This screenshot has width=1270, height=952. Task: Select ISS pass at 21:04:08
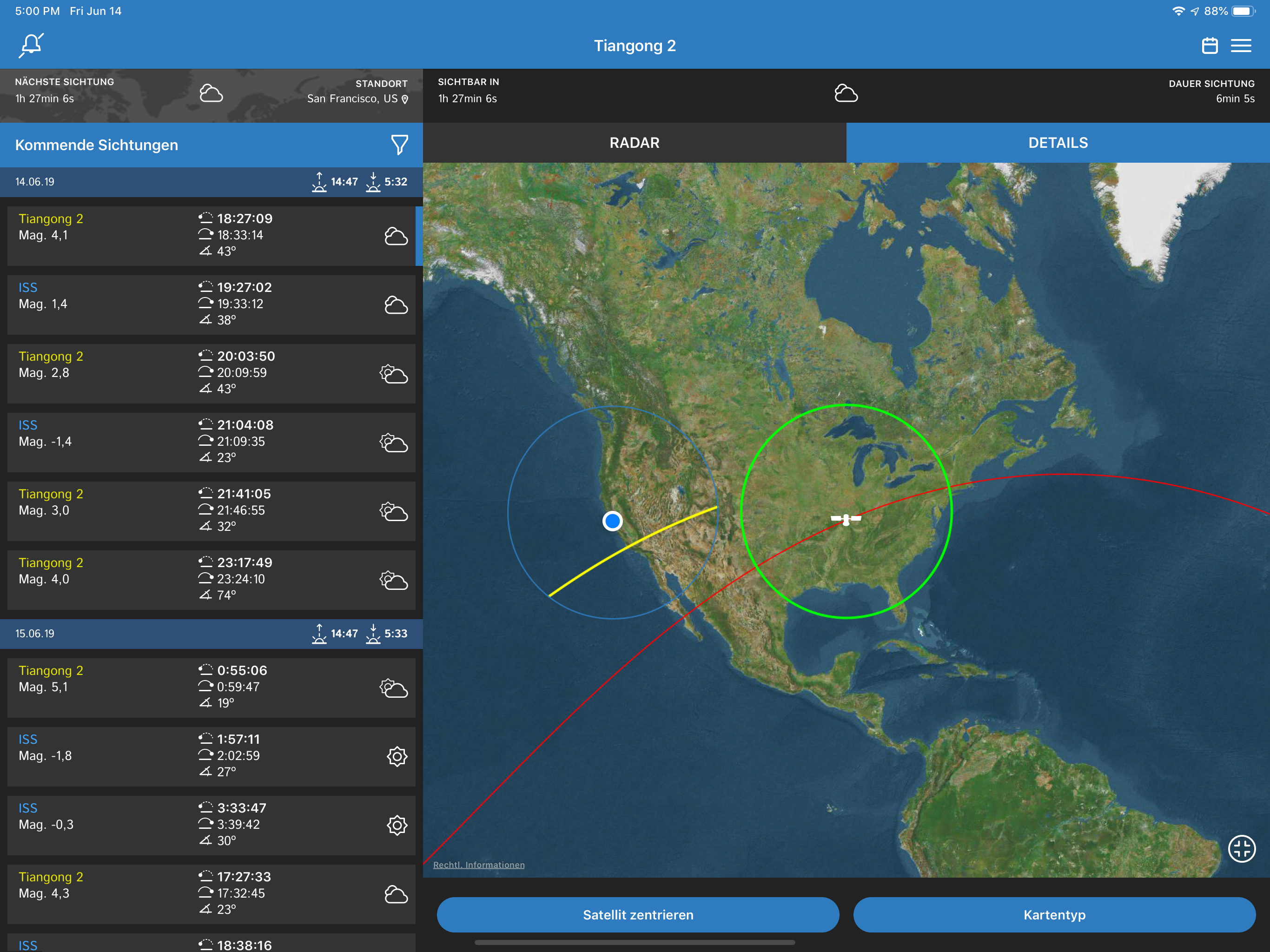coord(212,443)
